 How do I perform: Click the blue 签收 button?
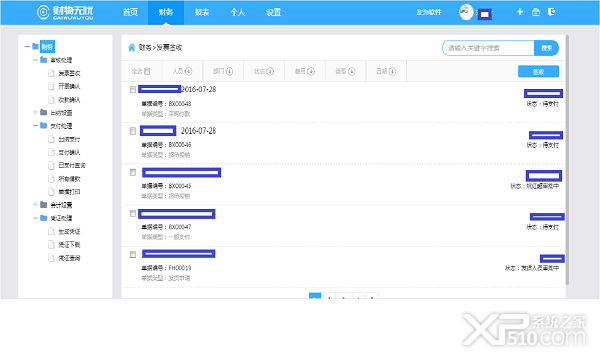point(538,72)
